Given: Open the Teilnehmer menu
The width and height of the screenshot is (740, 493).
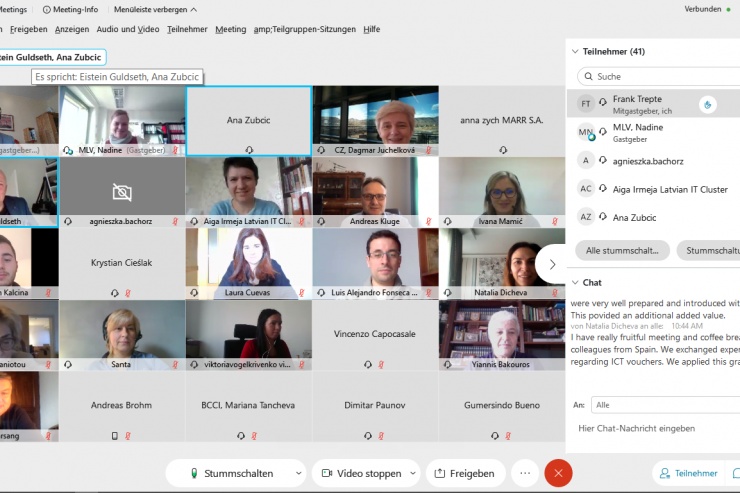Looking at the screenshot, I should [187, 29].
